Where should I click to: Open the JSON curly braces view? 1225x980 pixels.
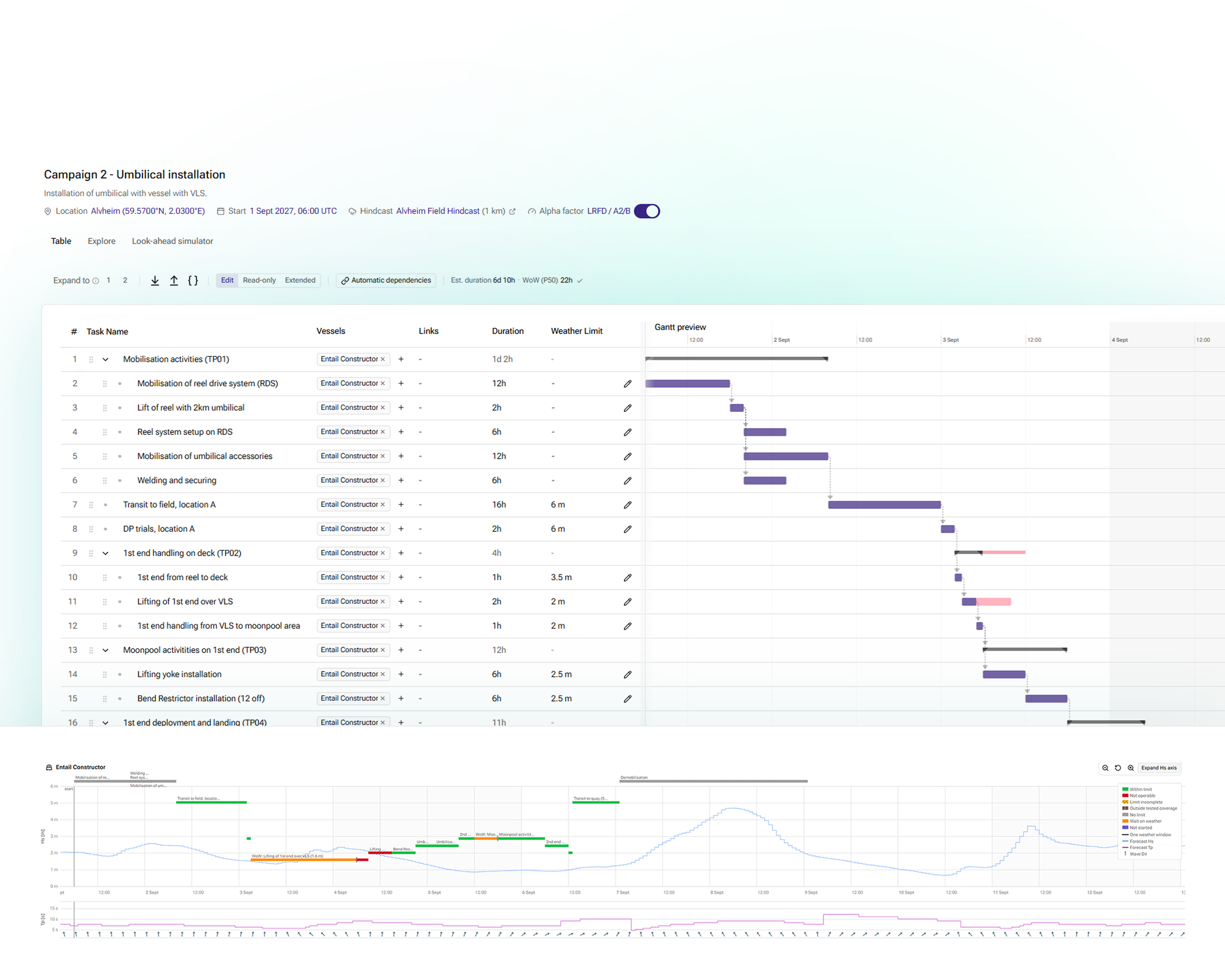tap(193, 281)
